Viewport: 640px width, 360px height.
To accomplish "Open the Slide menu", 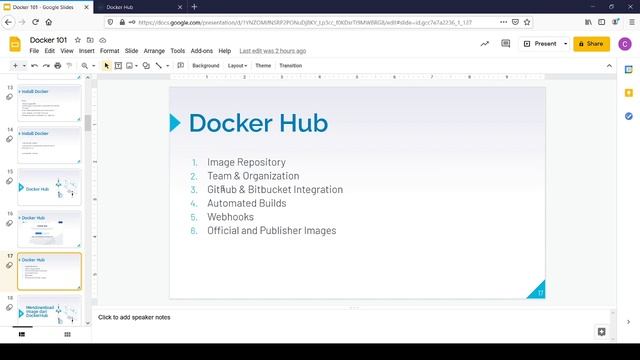I will pyautogui.click(x=131, y=51).
